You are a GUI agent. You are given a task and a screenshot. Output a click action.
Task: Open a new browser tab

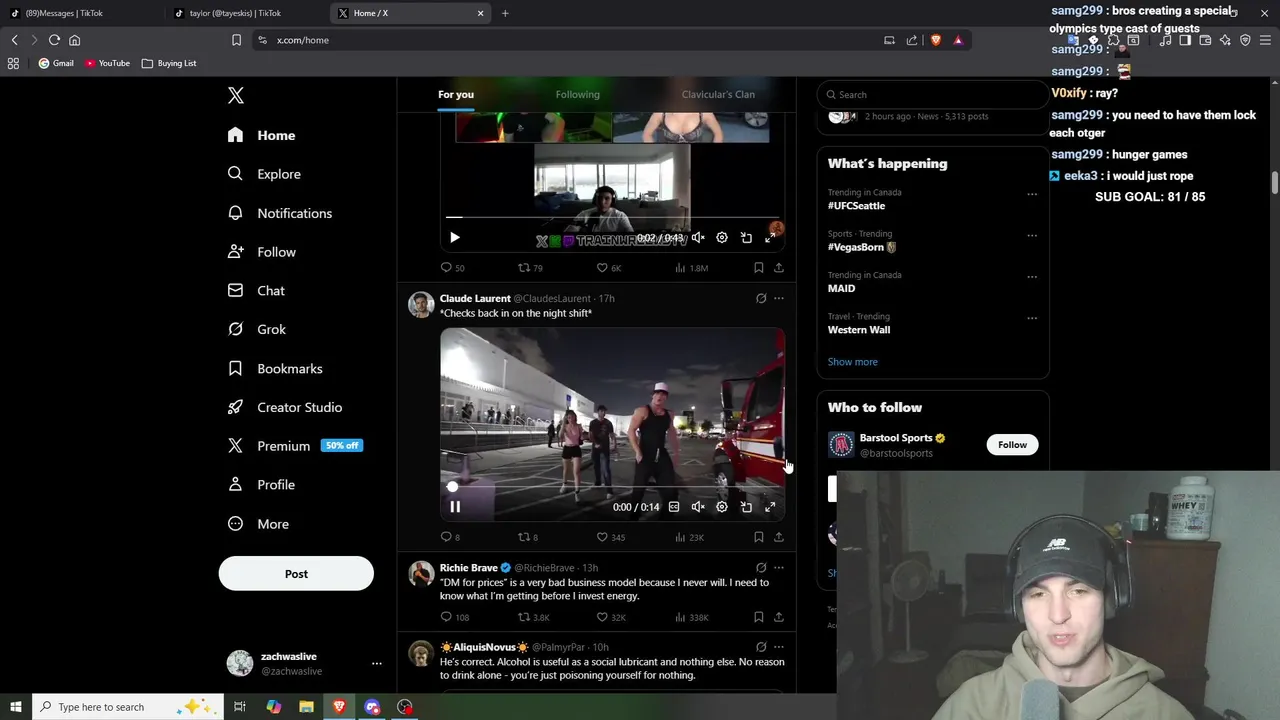coord(505,13)
